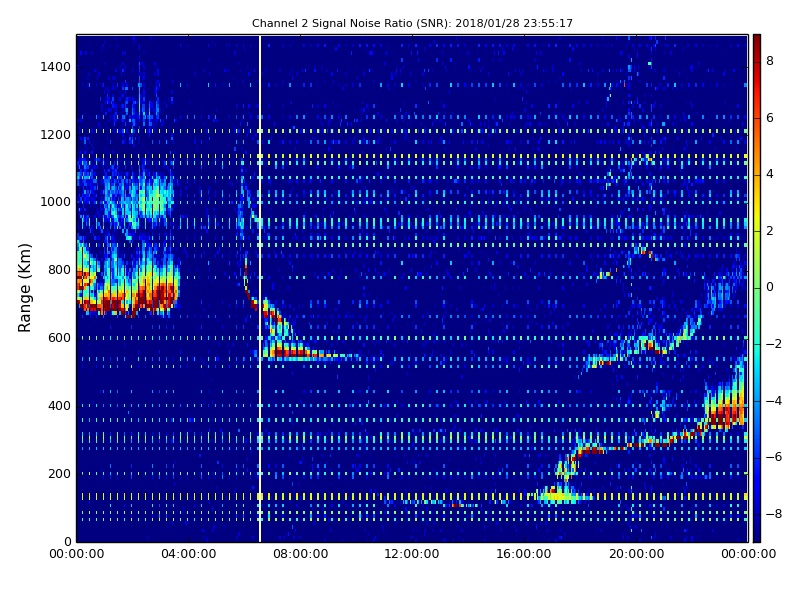The image size is (800, 600).
Task: Click the colorbar label 2
Action: 770,231
